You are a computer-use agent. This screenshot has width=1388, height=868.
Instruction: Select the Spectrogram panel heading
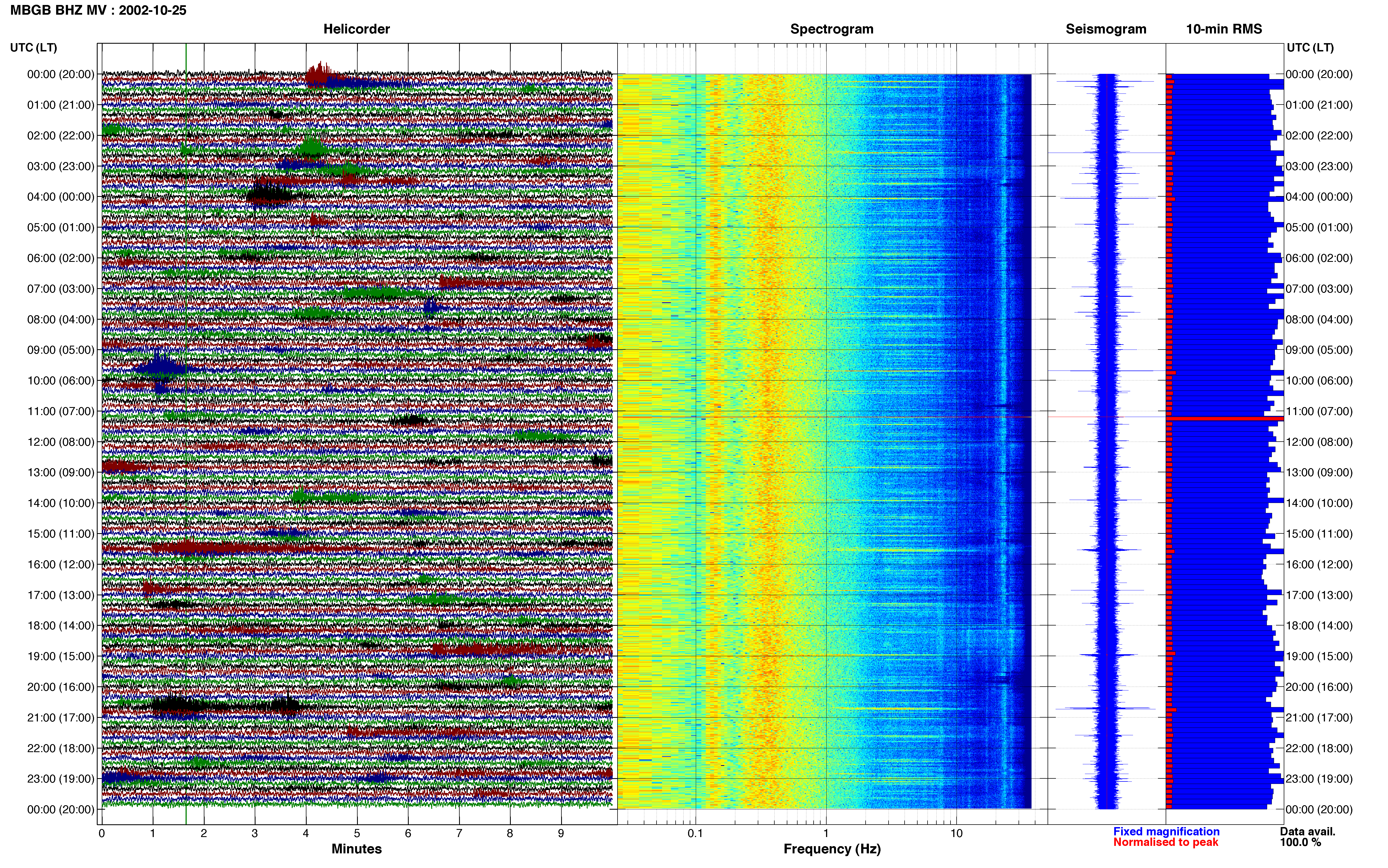(832, 29)
